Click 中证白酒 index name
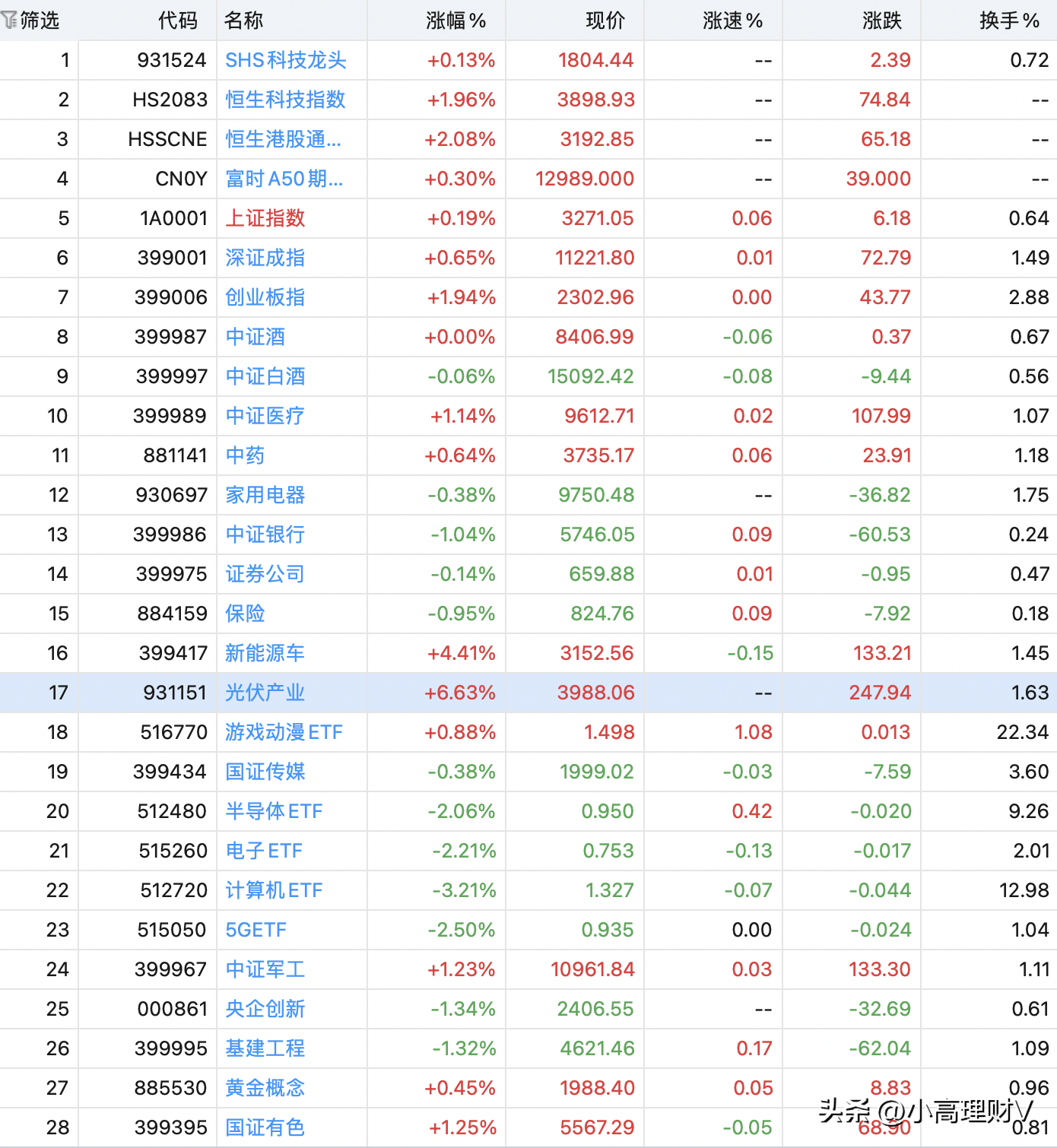 pyautogui.click(x=265, y=376)
